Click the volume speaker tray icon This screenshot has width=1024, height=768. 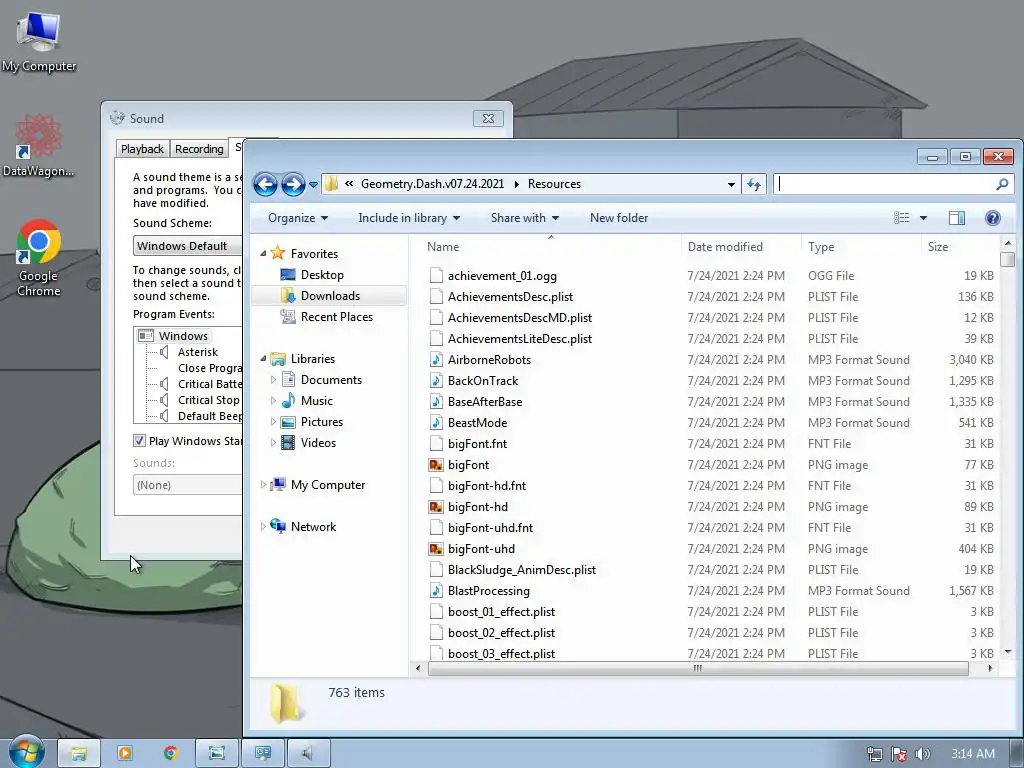point(923,754)
